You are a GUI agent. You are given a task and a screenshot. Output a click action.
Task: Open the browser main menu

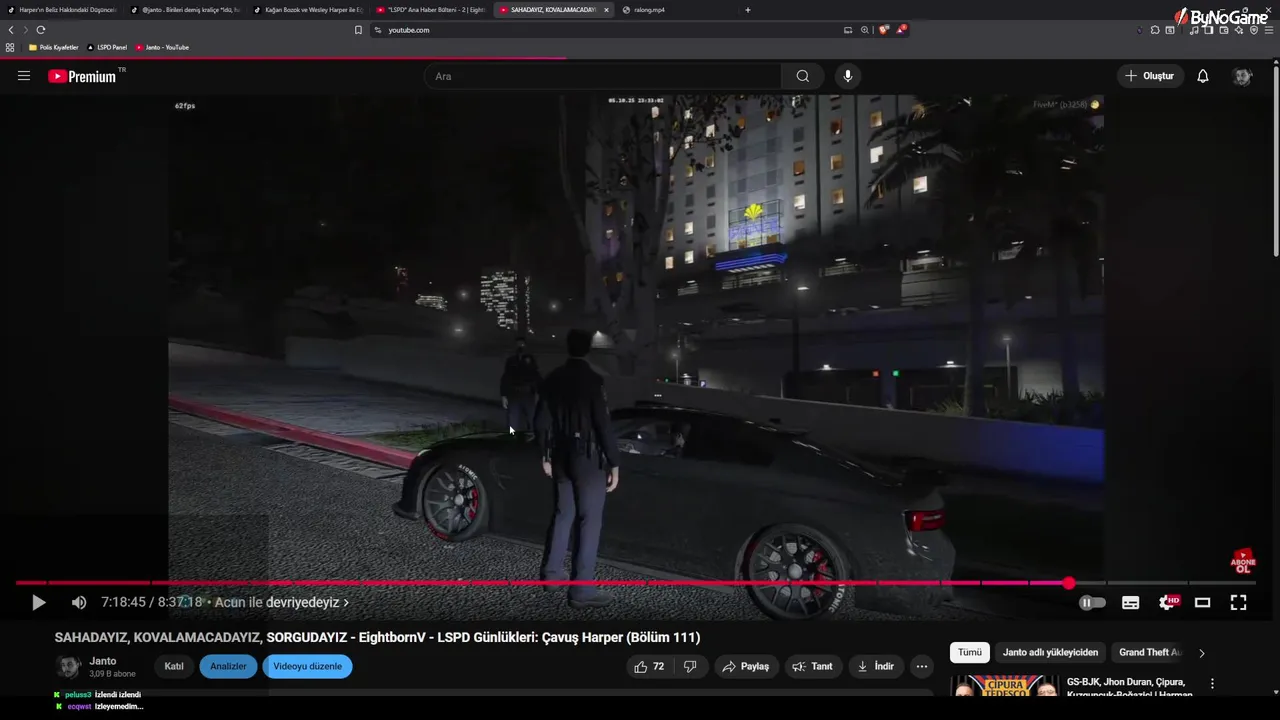coord(1269,30)
